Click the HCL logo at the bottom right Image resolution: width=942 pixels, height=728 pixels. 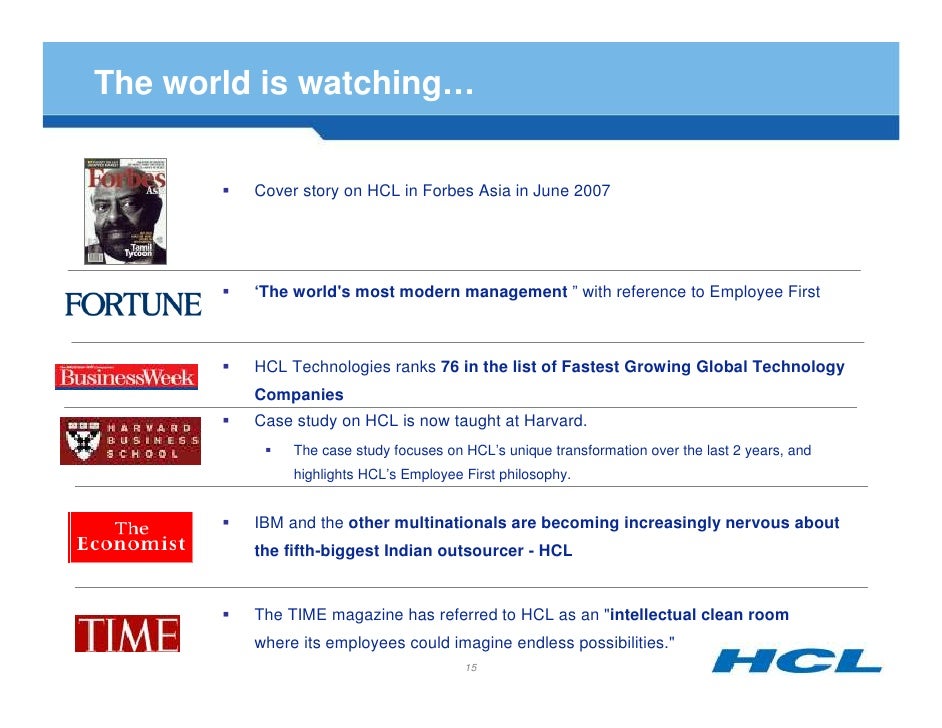point(797,661)
